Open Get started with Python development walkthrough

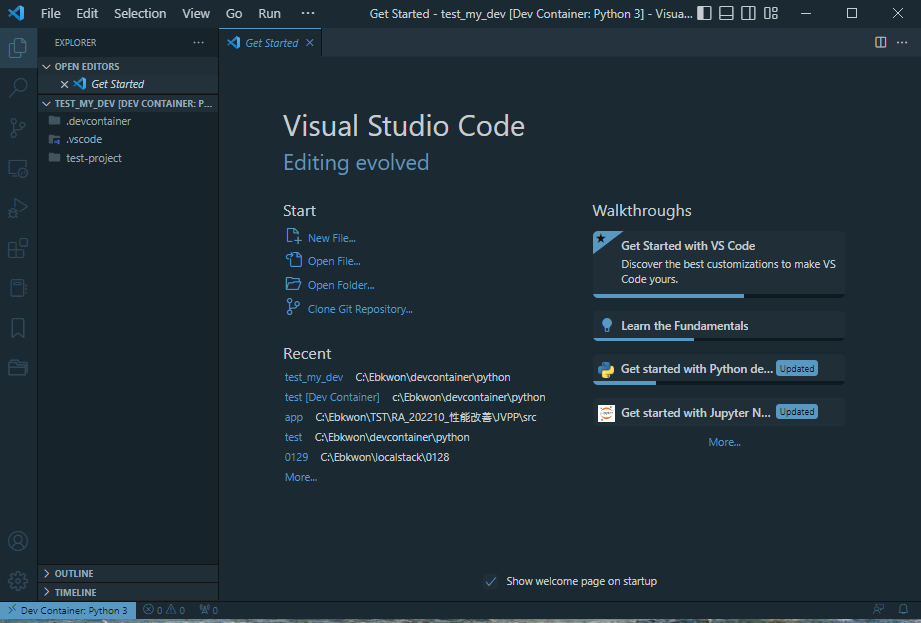tap(718, 369)
